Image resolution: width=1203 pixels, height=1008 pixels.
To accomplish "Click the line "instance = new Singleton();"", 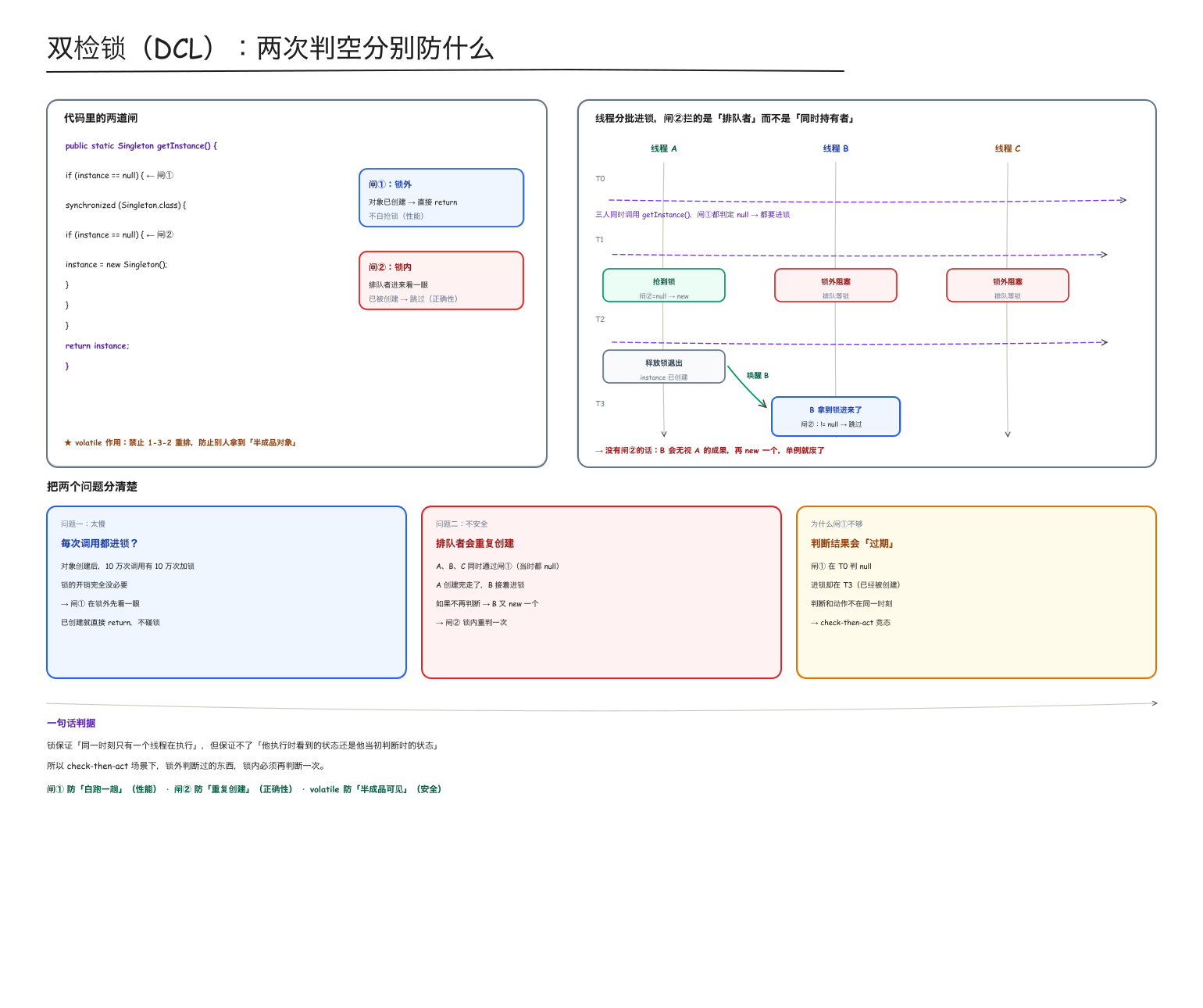I will 116,265.
